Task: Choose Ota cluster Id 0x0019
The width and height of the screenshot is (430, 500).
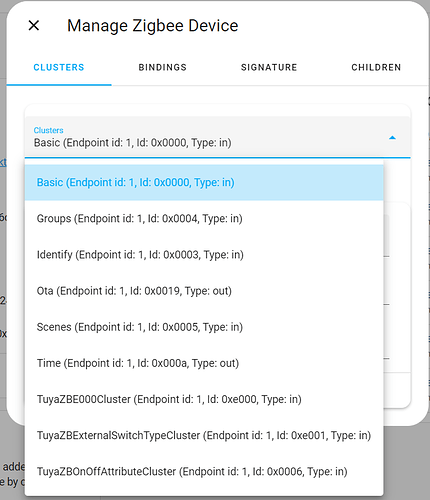Action: coord(204,291)
